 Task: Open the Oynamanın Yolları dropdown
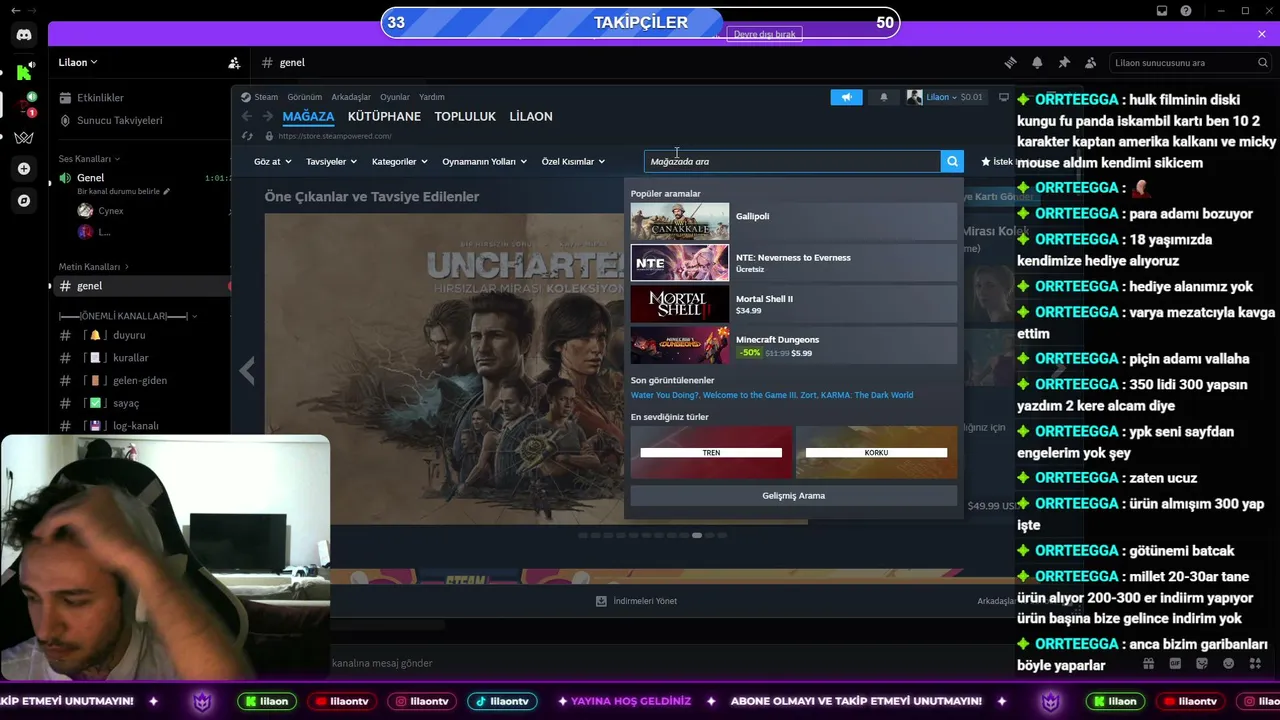click(484, 162)
